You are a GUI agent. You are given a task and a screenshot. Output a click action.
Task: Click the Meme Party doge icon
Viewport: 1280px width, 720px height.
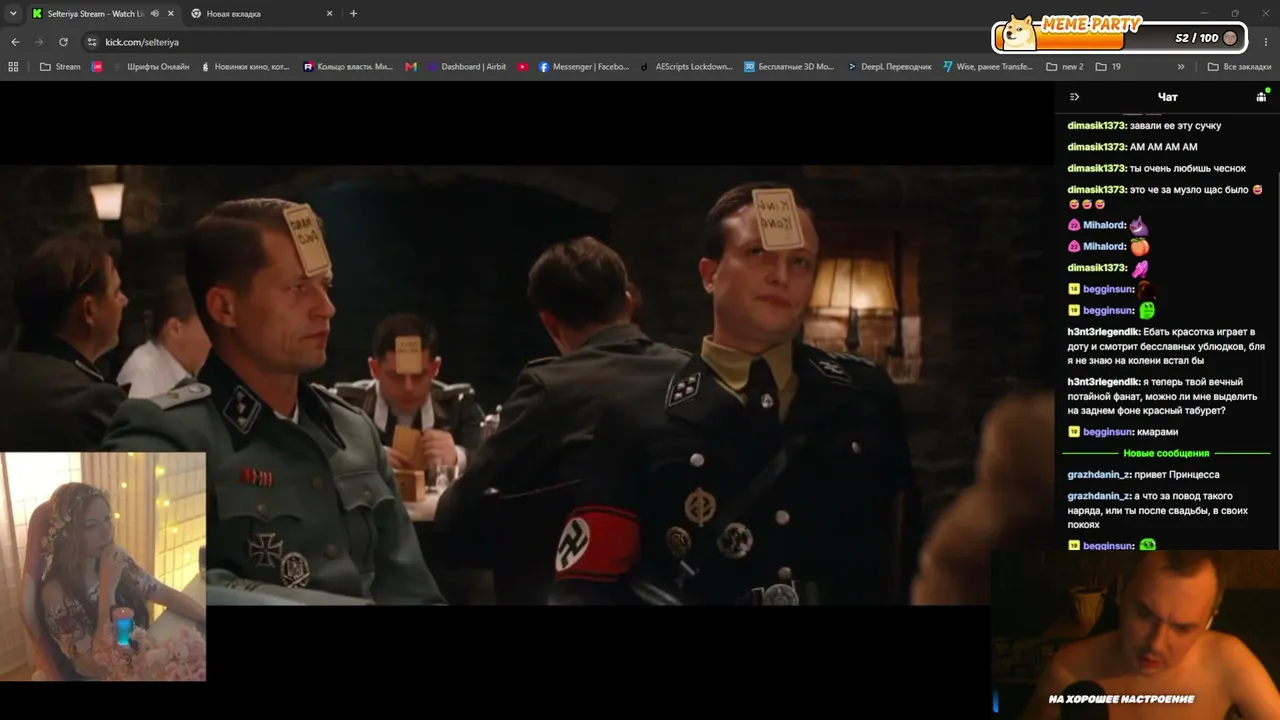[1019, 32]
